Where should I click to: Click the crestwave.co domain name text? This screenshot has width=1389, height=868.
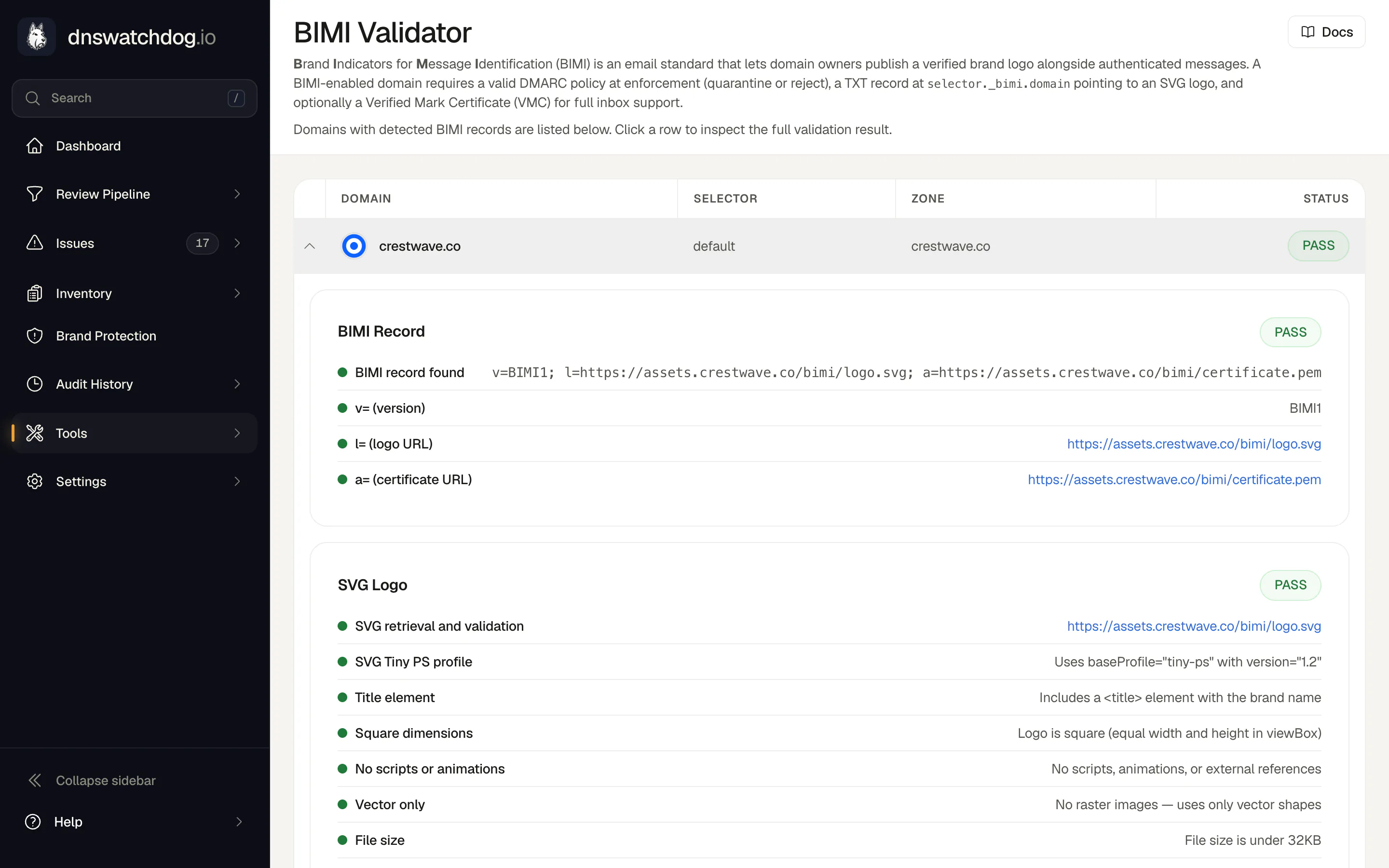pos(420,246)
